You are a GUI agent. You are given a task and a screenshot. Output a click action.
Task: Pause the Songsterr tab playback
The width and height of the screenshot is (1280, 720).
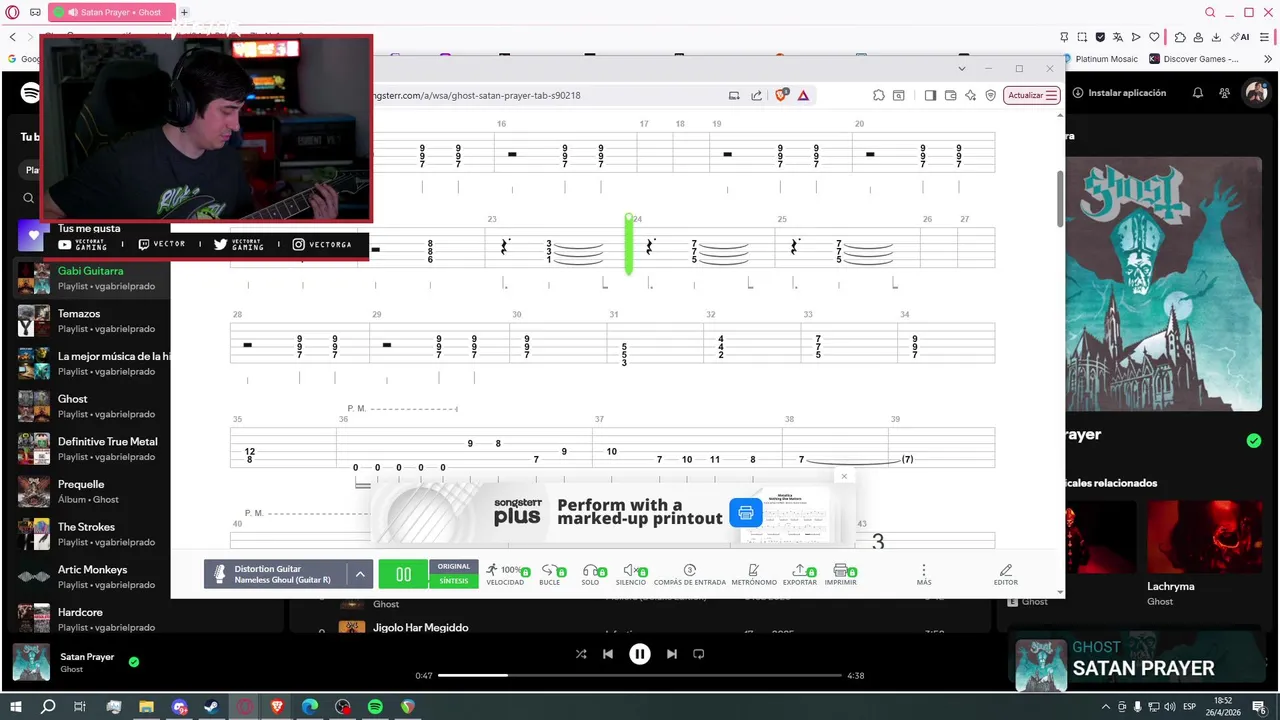403,574
